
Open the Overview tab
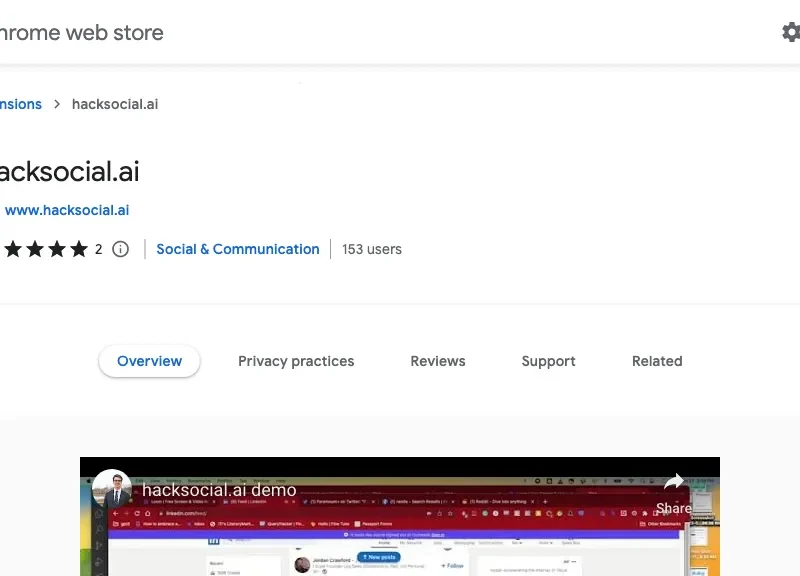149,361
